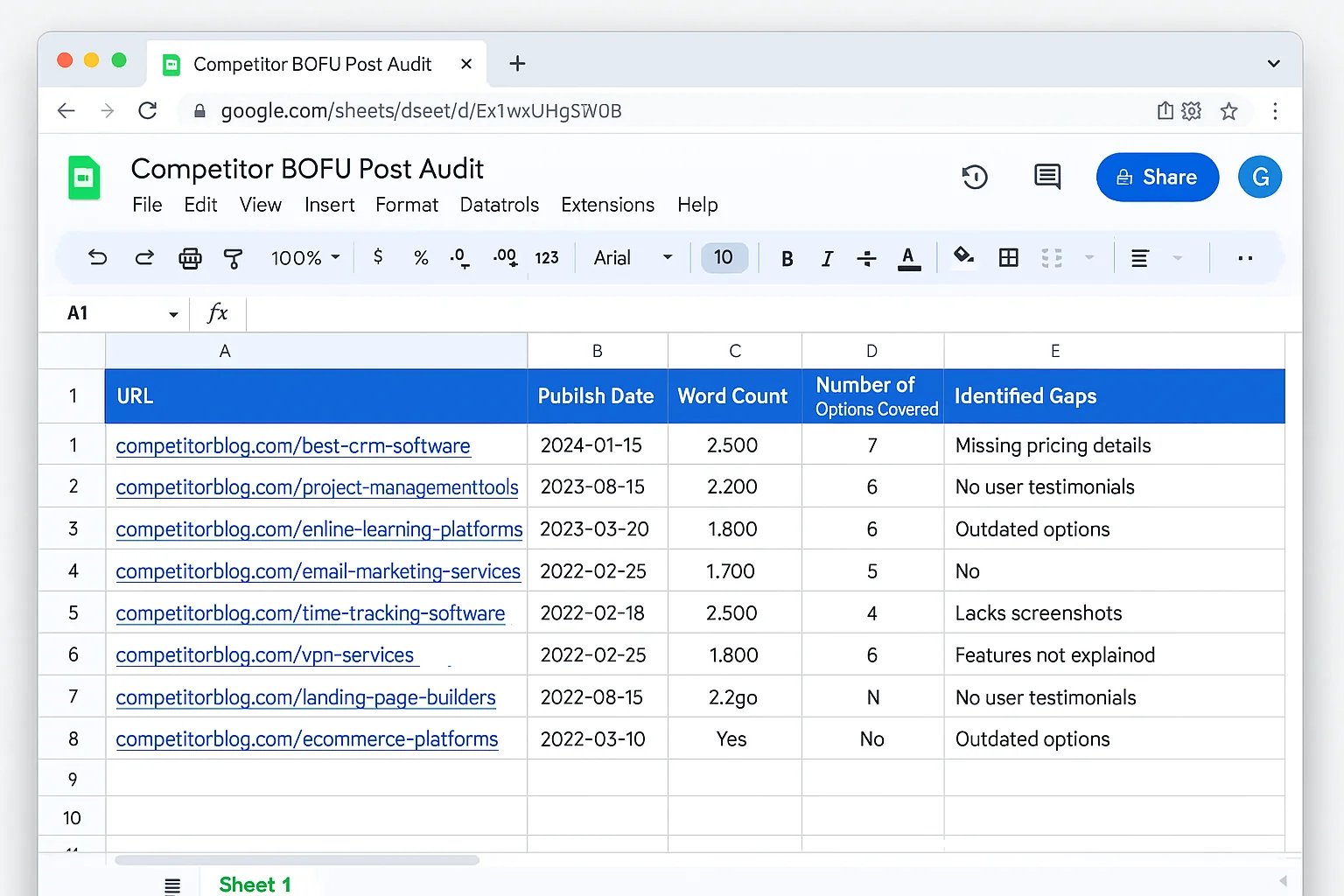Click the Paint format tool
The width and height of the screenshot is (1344, 896).
[x=234, y=257]
